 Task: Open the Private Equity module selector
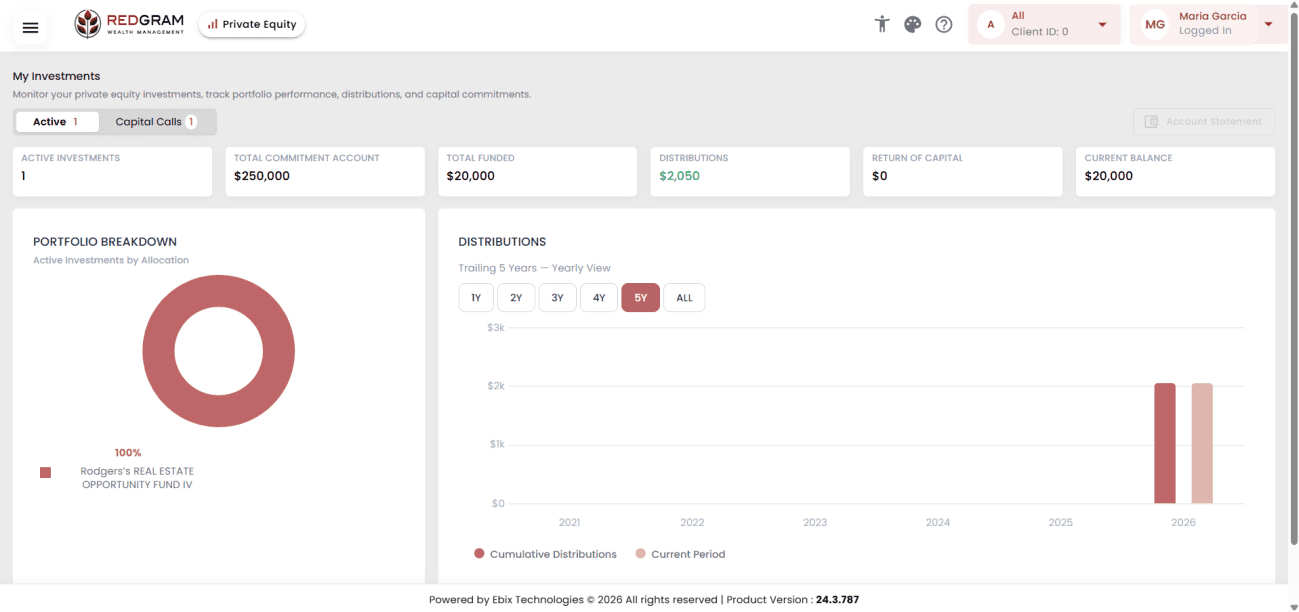pyautogui.click(x=252, y=24)
